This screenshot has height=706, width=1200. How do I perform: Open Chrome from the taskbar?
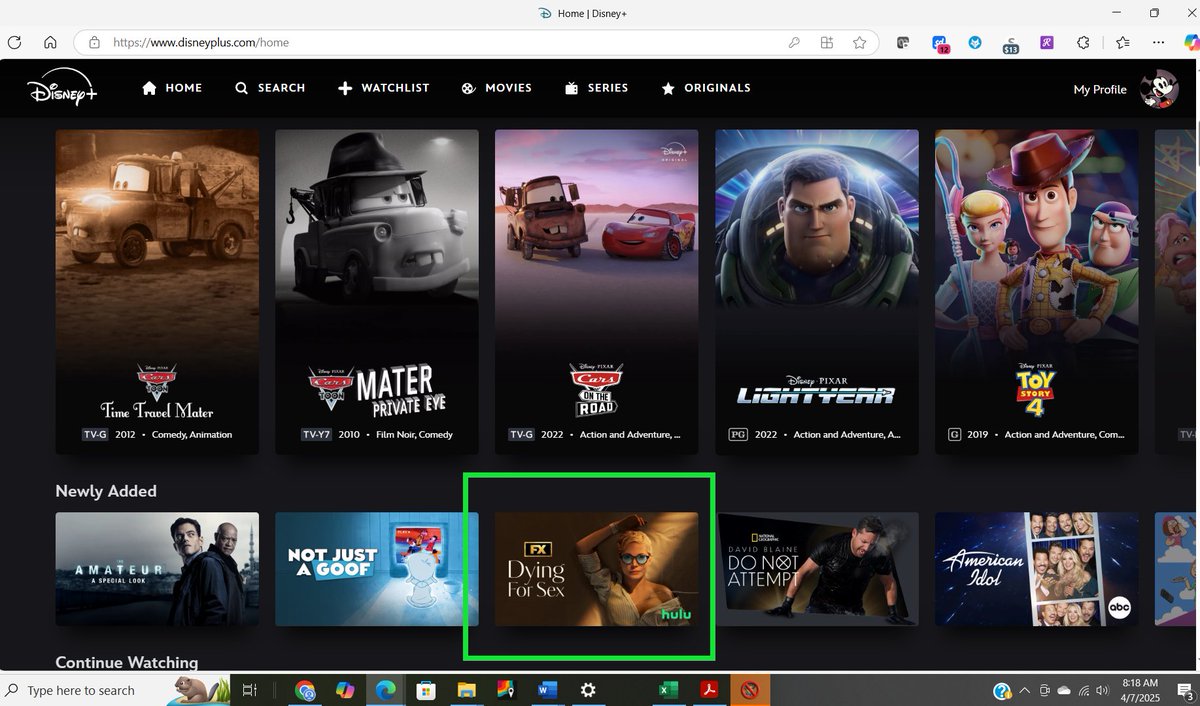click(x=306, y=690)
